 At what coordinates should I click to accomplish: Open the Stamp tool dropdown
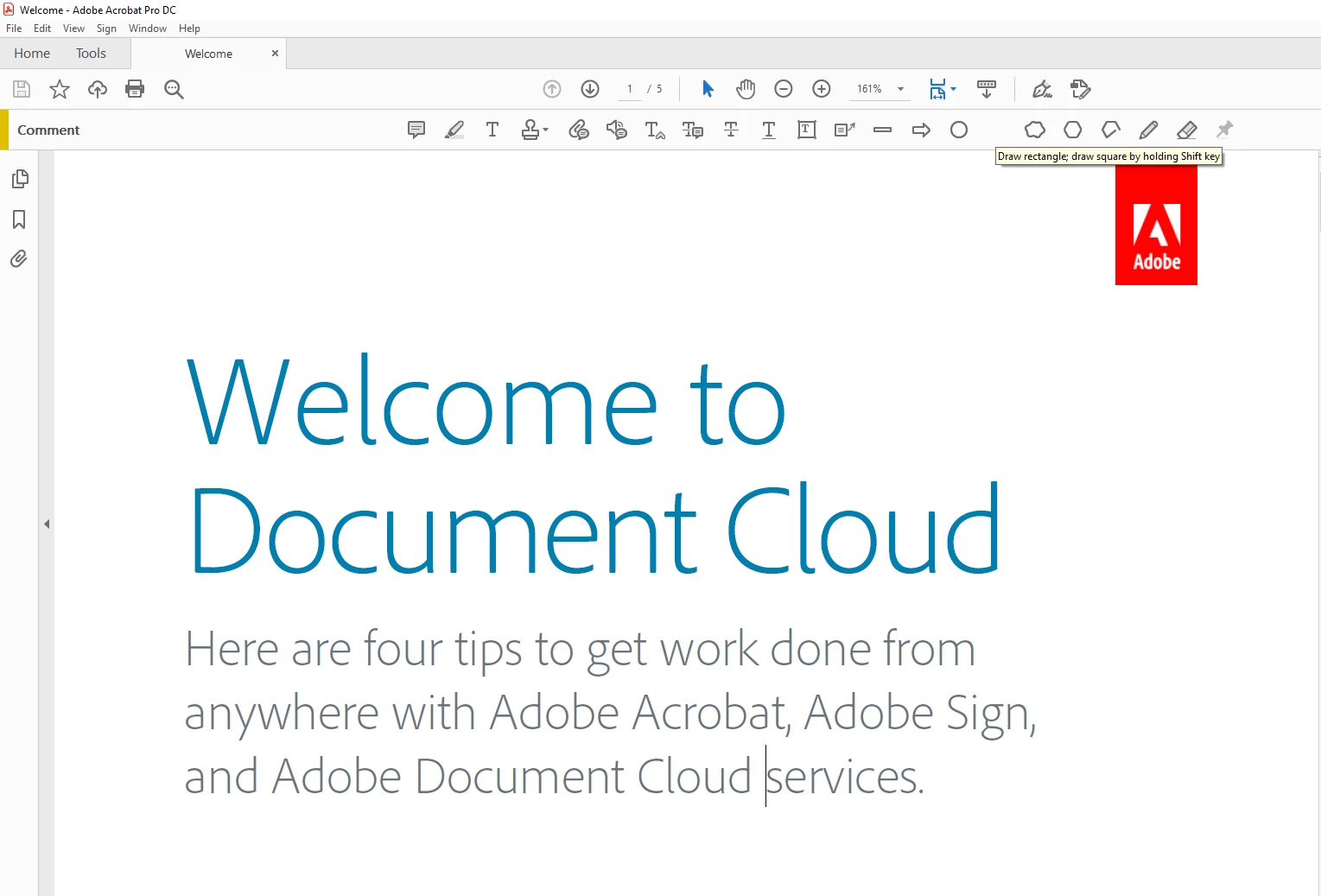click(x=535, y=130)
